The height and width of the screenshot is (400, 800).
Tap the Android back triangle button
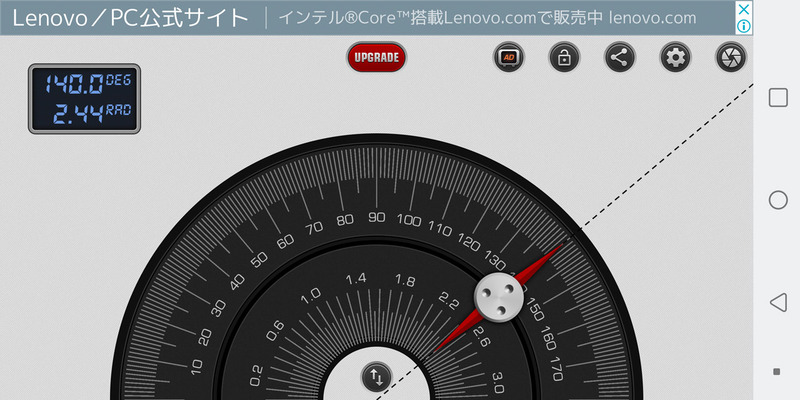point(778,303)
